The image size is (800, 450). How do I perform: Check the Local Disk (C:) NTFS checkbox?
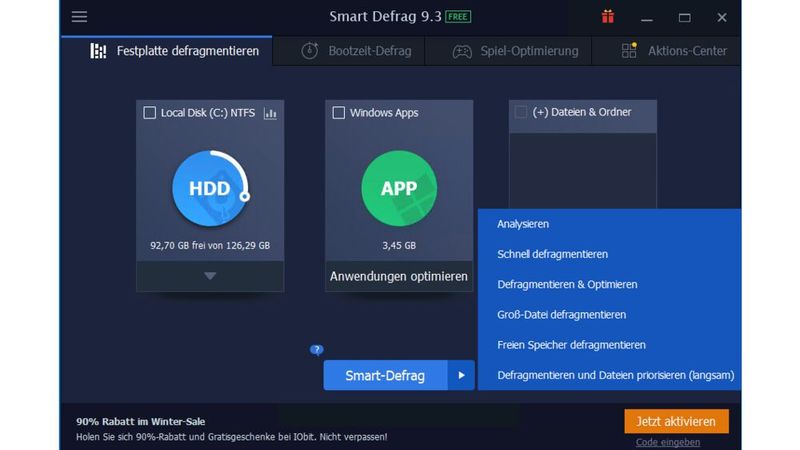coord(149,113)
